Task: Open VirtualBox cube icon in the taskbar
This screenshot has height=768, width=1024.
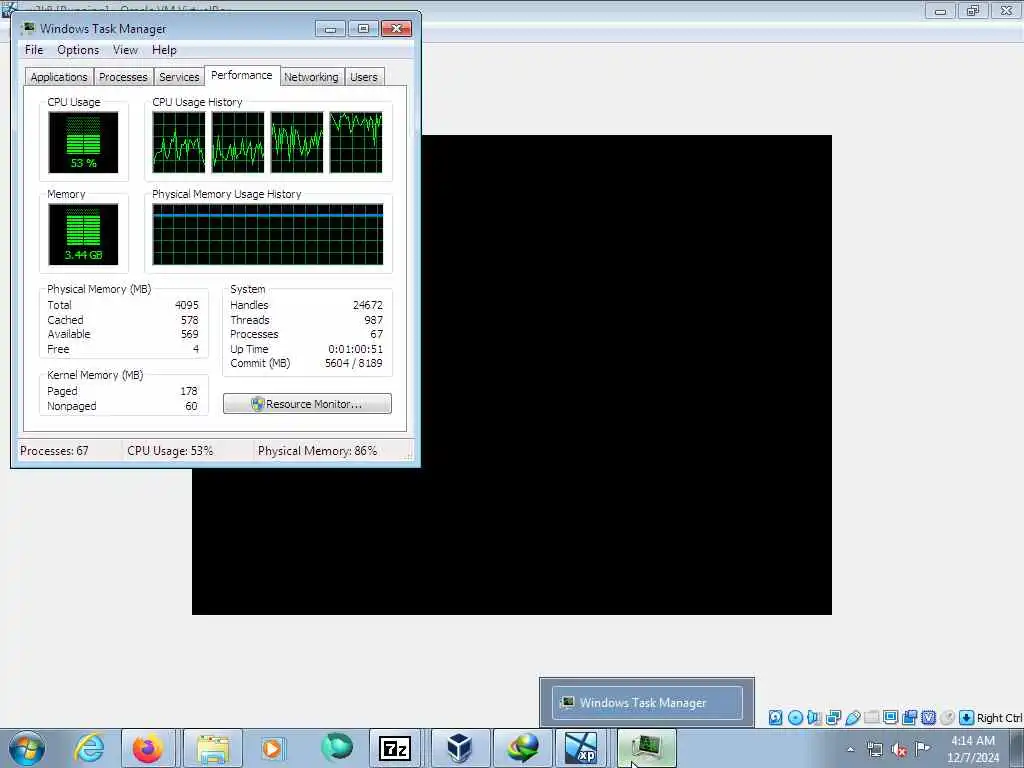Action: point(459,748)
